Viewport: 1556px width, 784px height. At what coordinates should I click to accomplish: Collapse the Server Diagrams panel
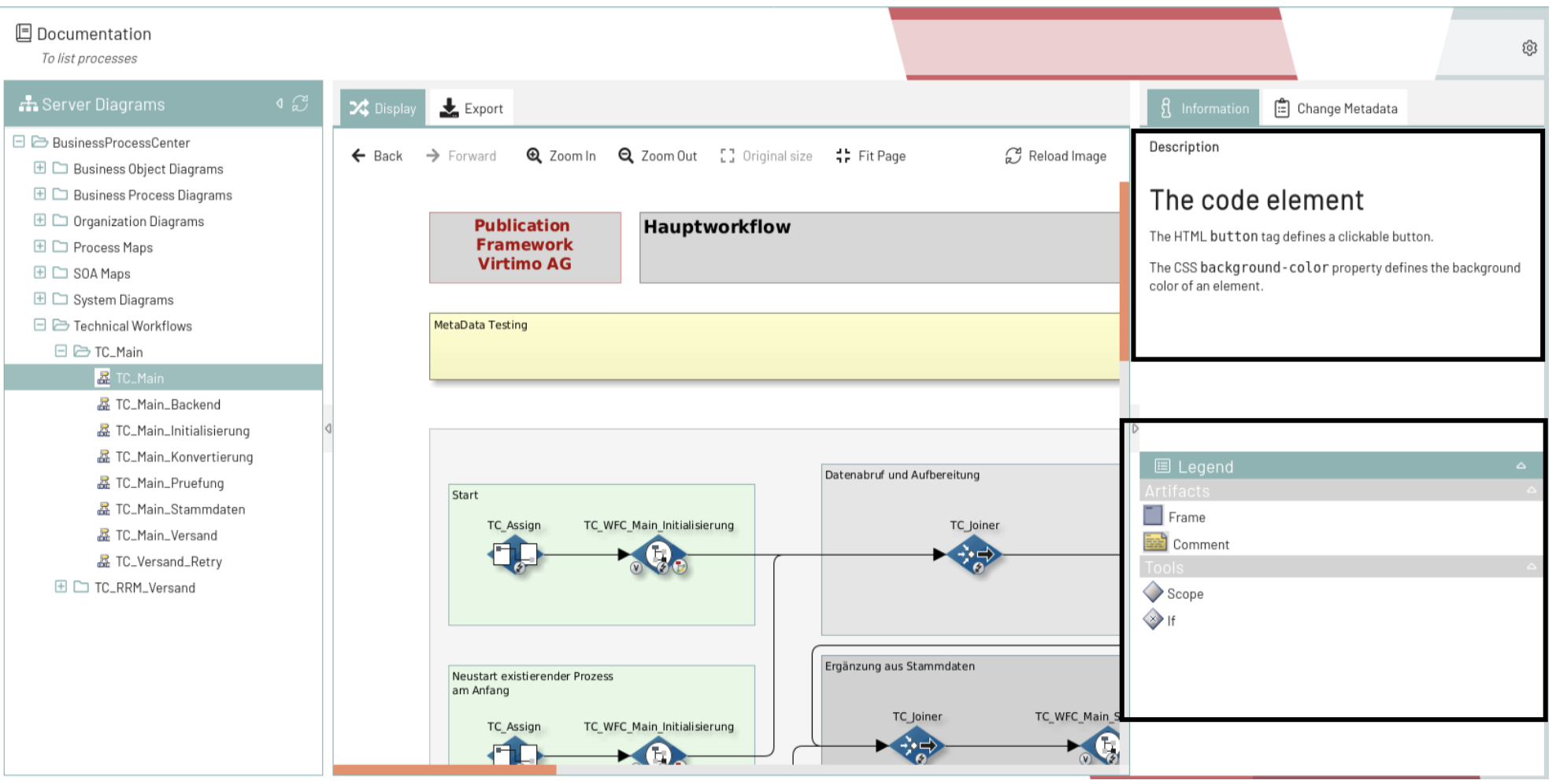click(279, 104)
